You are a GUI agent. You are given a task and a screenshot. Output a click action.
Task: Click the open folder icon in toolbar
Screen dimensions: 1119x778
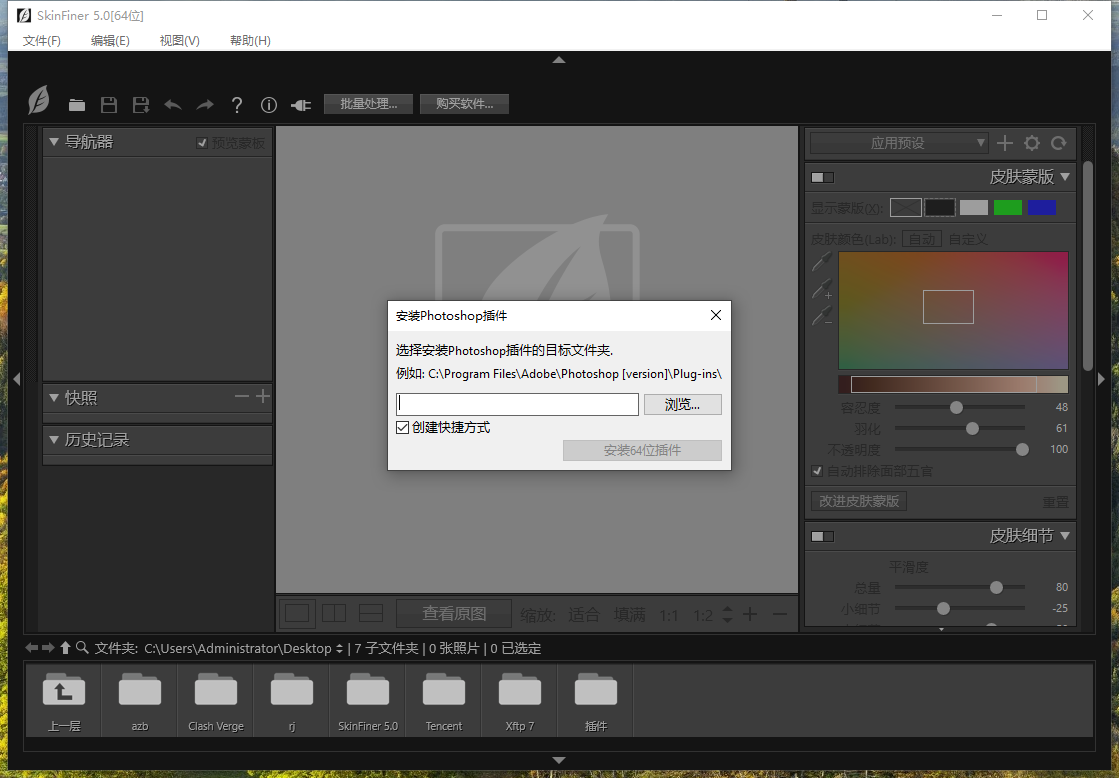tap(77, 105)
